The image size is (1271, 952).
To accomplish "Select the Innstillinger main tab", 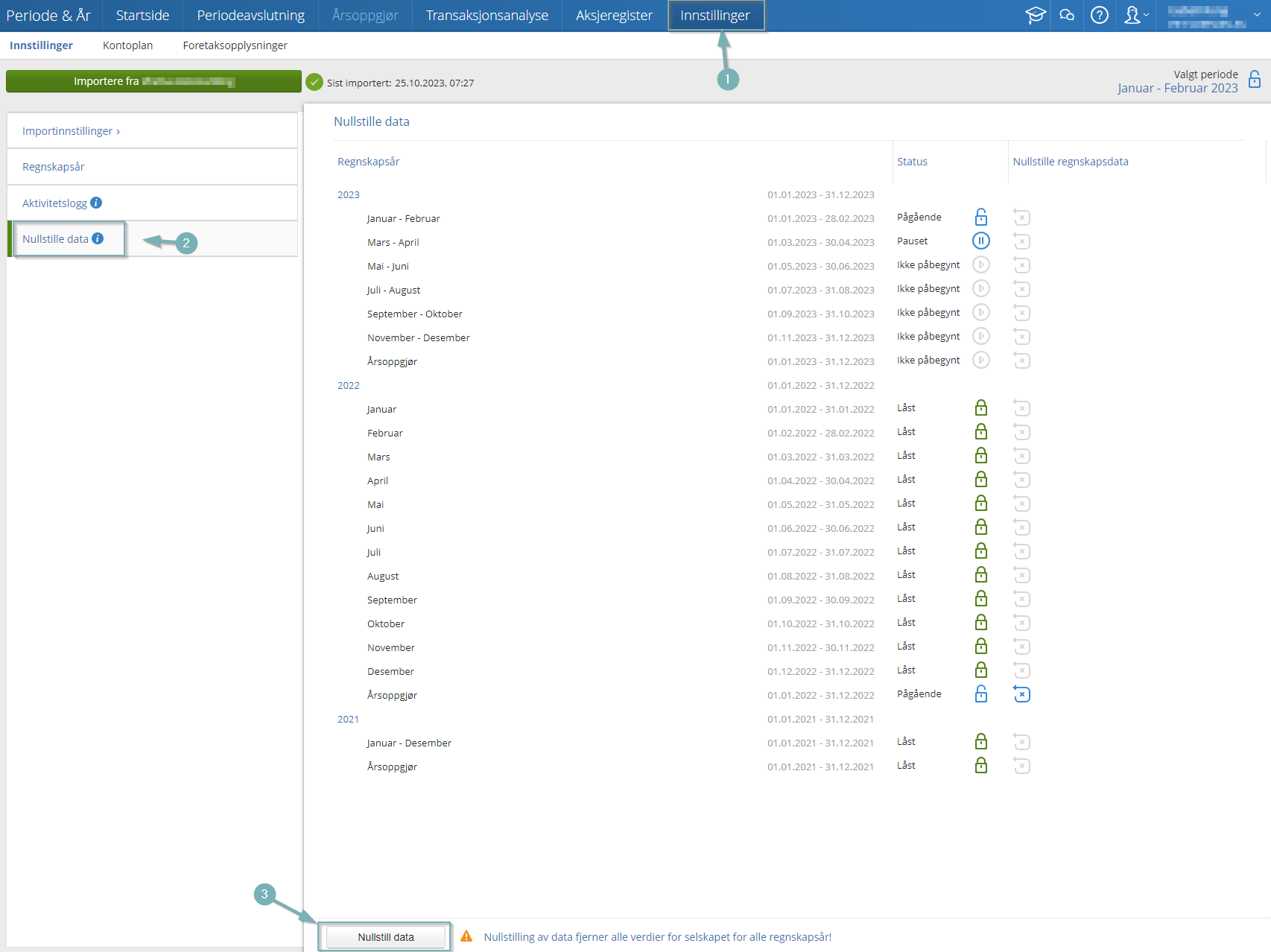I will pos(715,15).
